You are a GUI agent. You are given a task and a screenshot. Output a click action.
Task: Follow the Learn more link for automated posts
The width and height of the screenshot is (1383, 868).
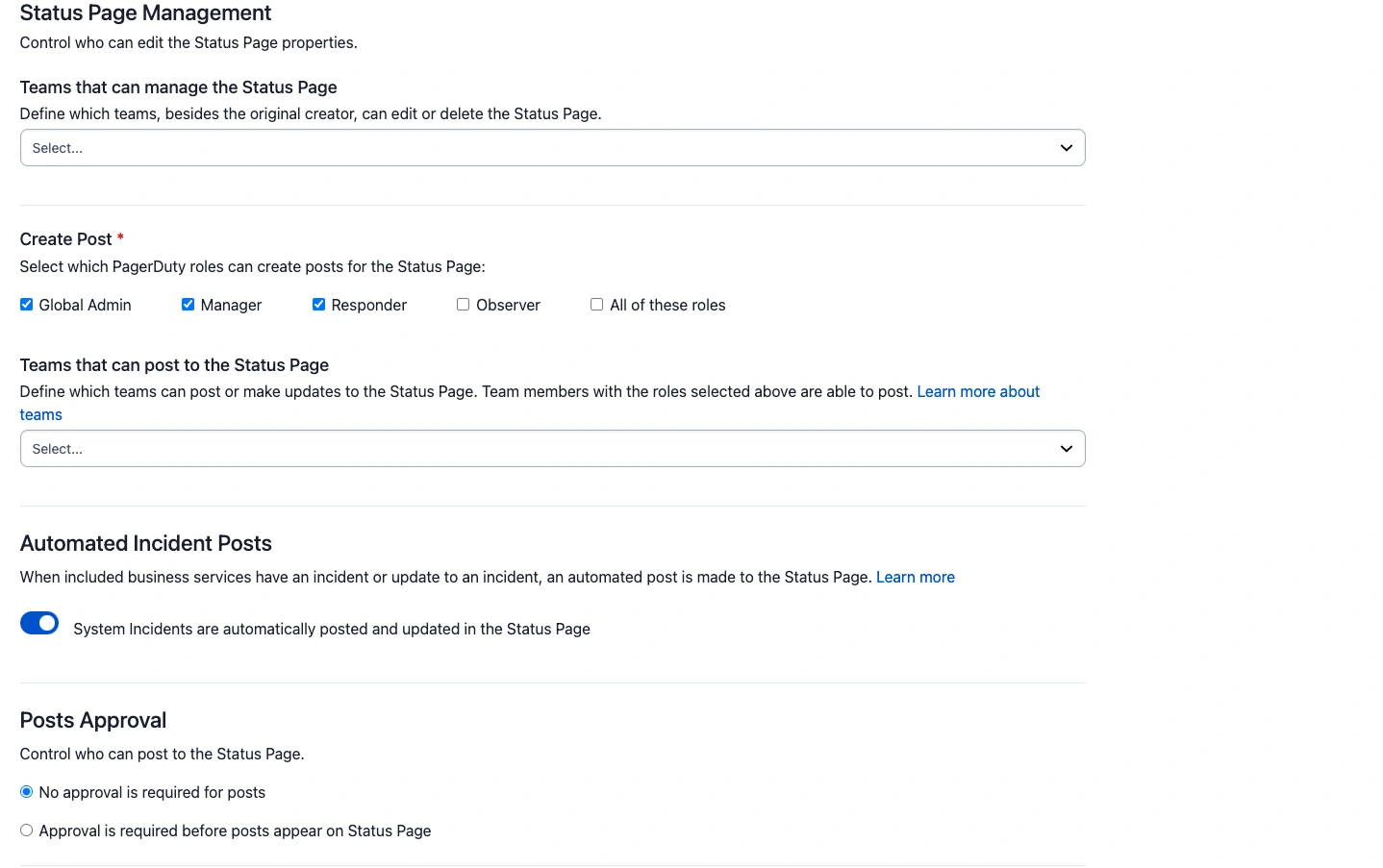click(915, 578)
